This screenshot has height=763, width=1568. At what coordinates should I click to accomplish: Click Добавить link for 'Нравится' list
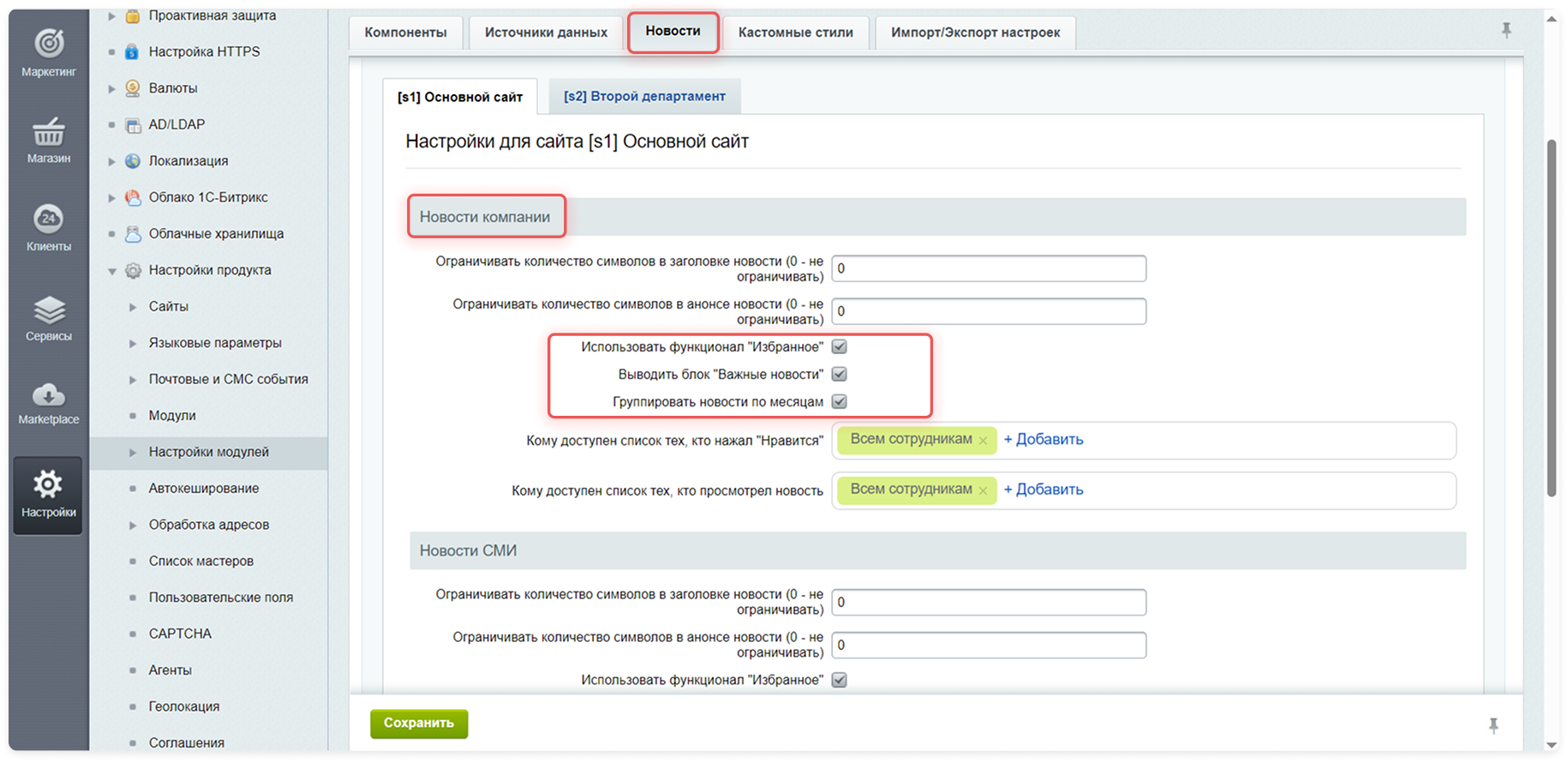point(1043,440)
